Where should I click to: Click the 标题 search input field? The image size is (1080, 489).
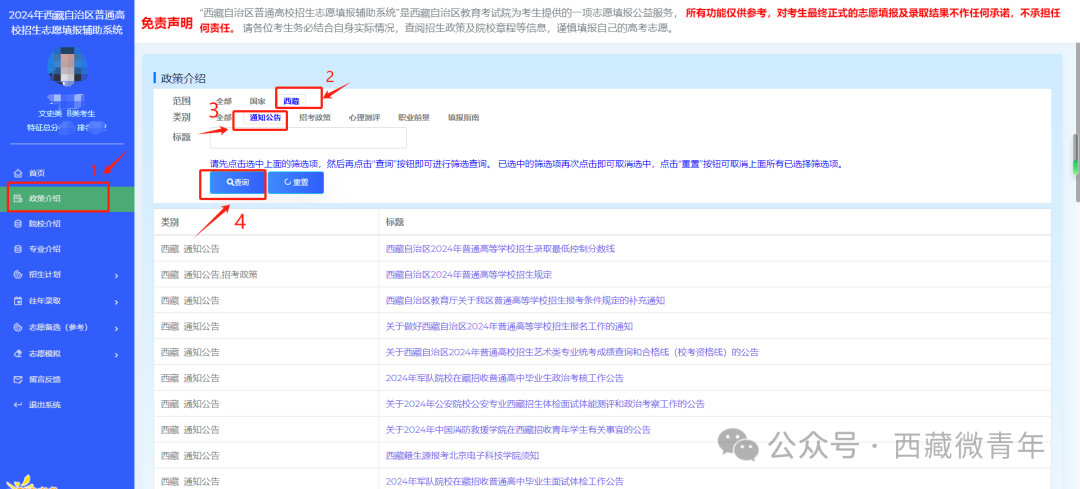308,138
